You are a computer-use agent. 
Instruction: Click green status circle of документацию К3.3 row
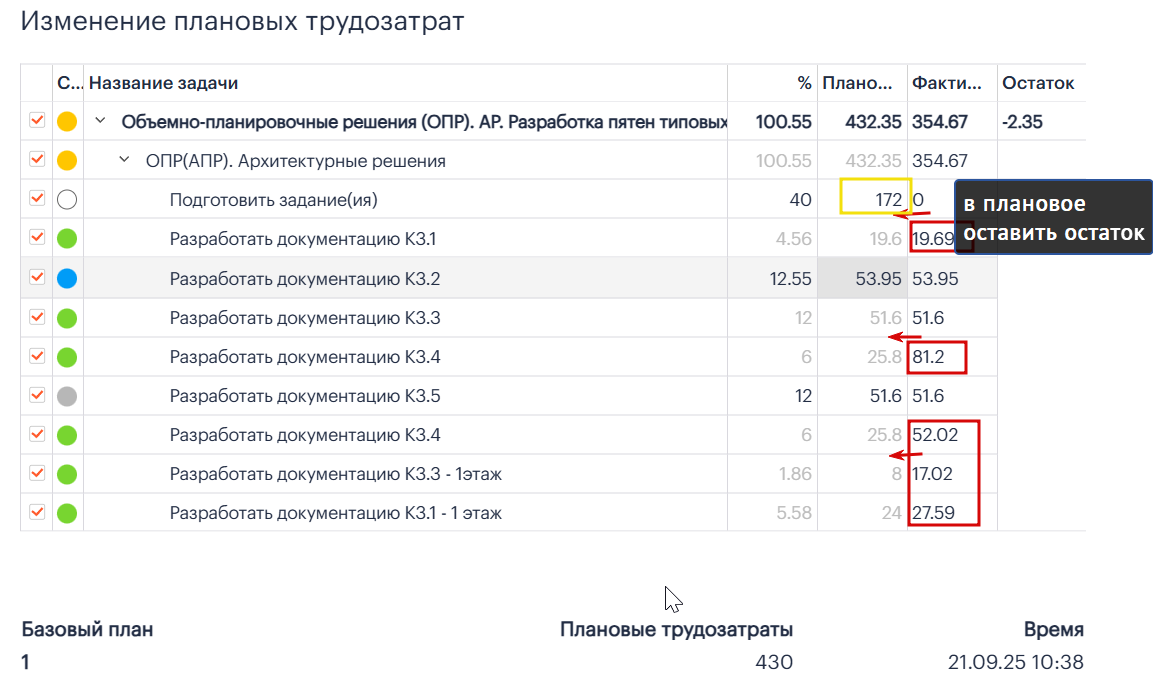click(x=67, y=318)
